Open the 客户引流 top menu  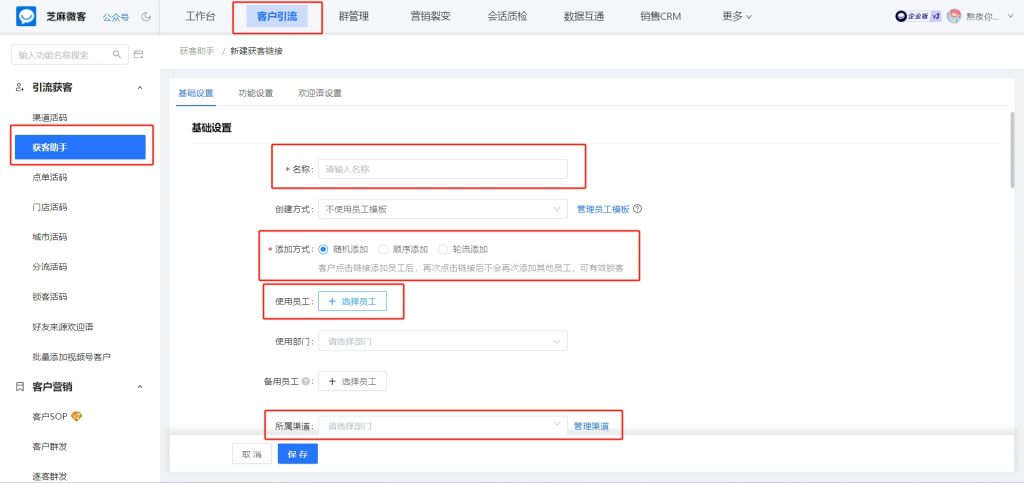click(x=277, y=17)
